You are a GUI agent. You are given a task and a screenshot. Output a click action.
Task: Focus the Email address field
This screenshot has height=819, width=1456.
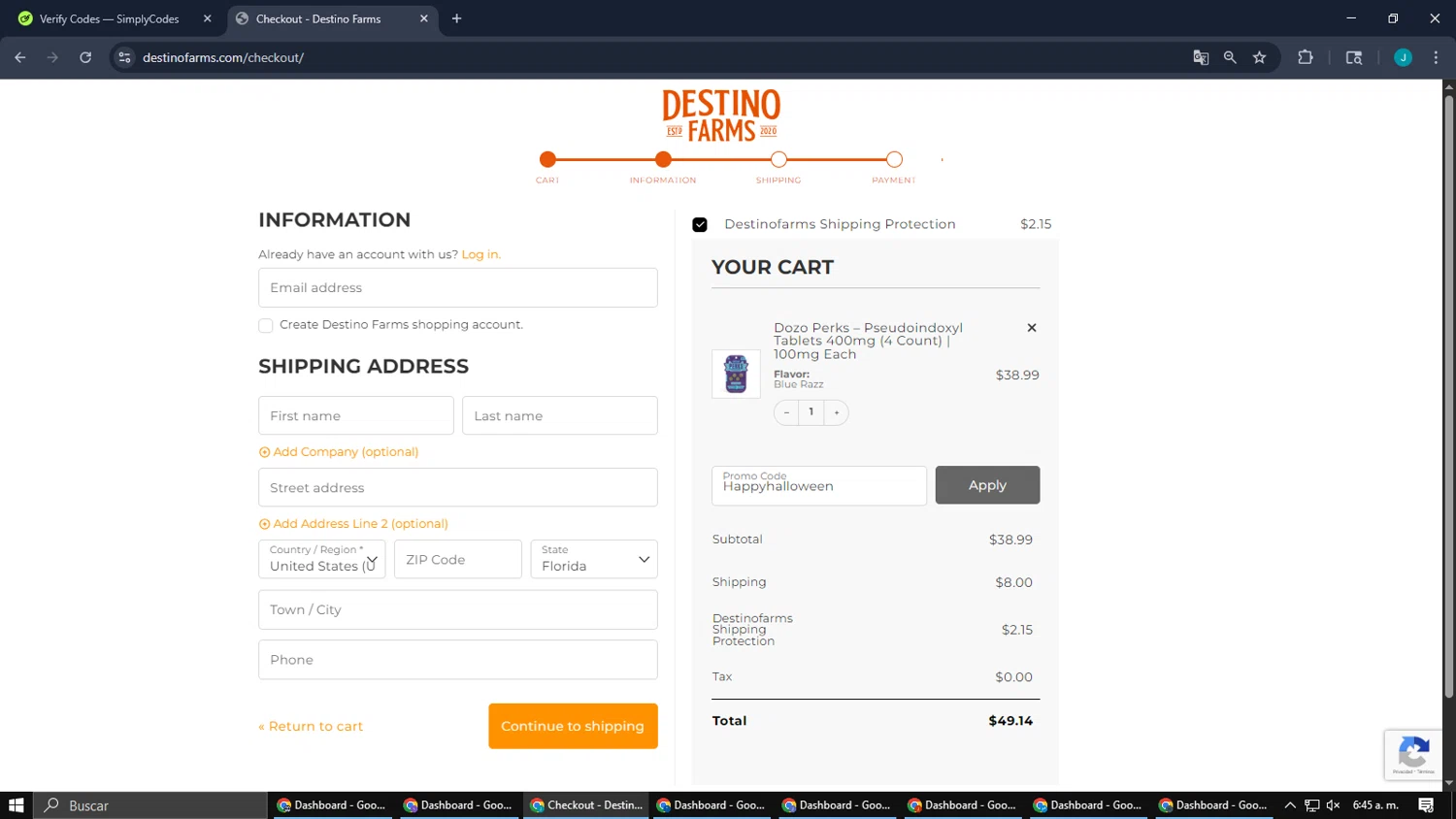[458, 287]
